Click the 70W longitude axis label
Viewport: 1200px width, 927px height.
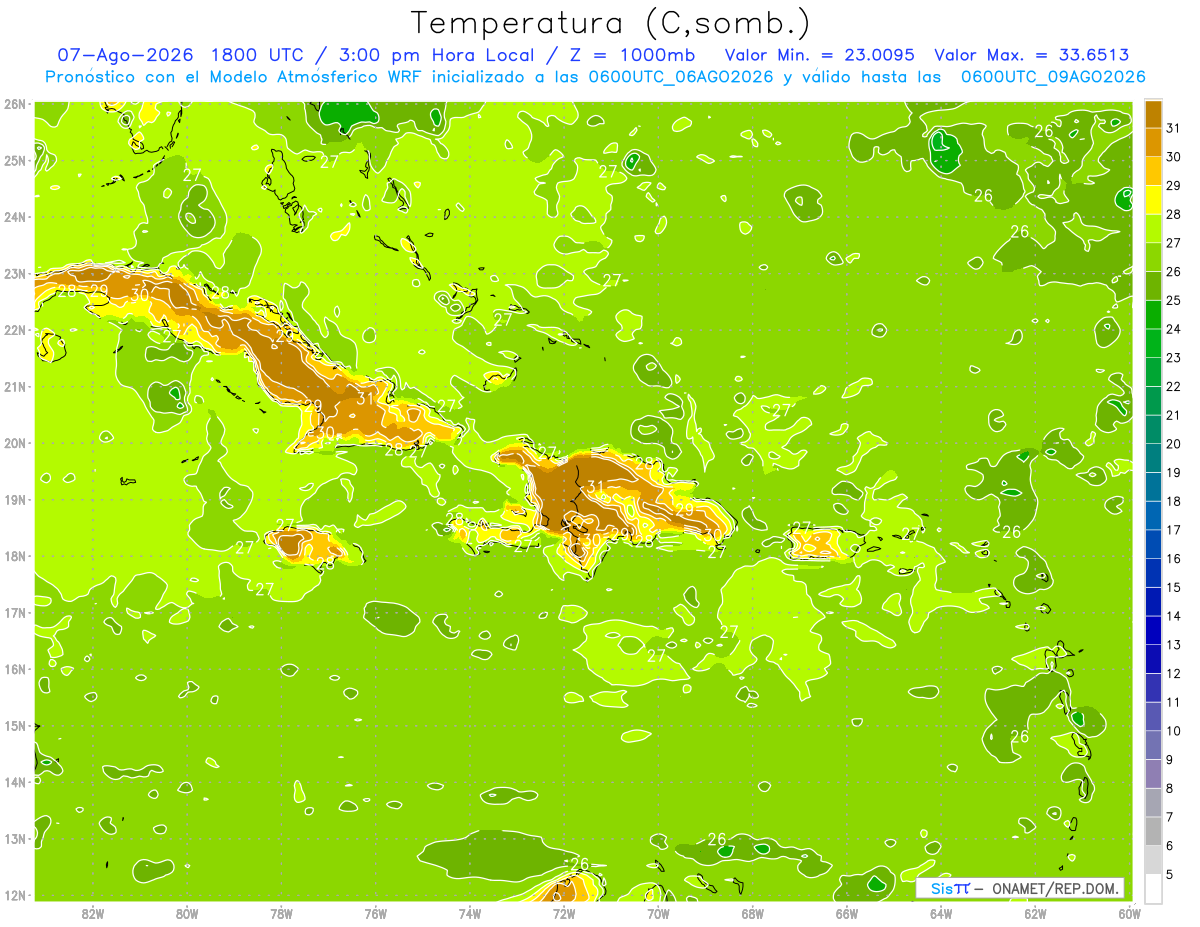658,913
